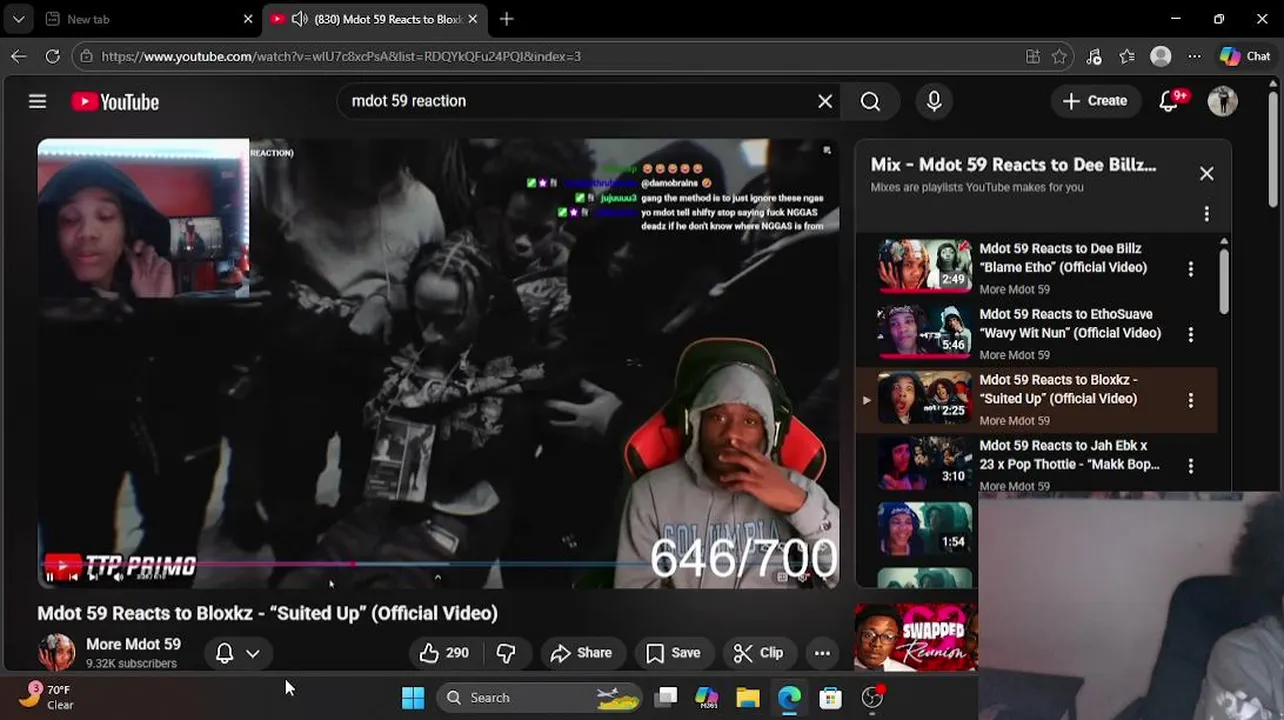This screenshot has width=1284, height=720.
Task: Save the video to a playlist
Action: click(x=673, y=653)
